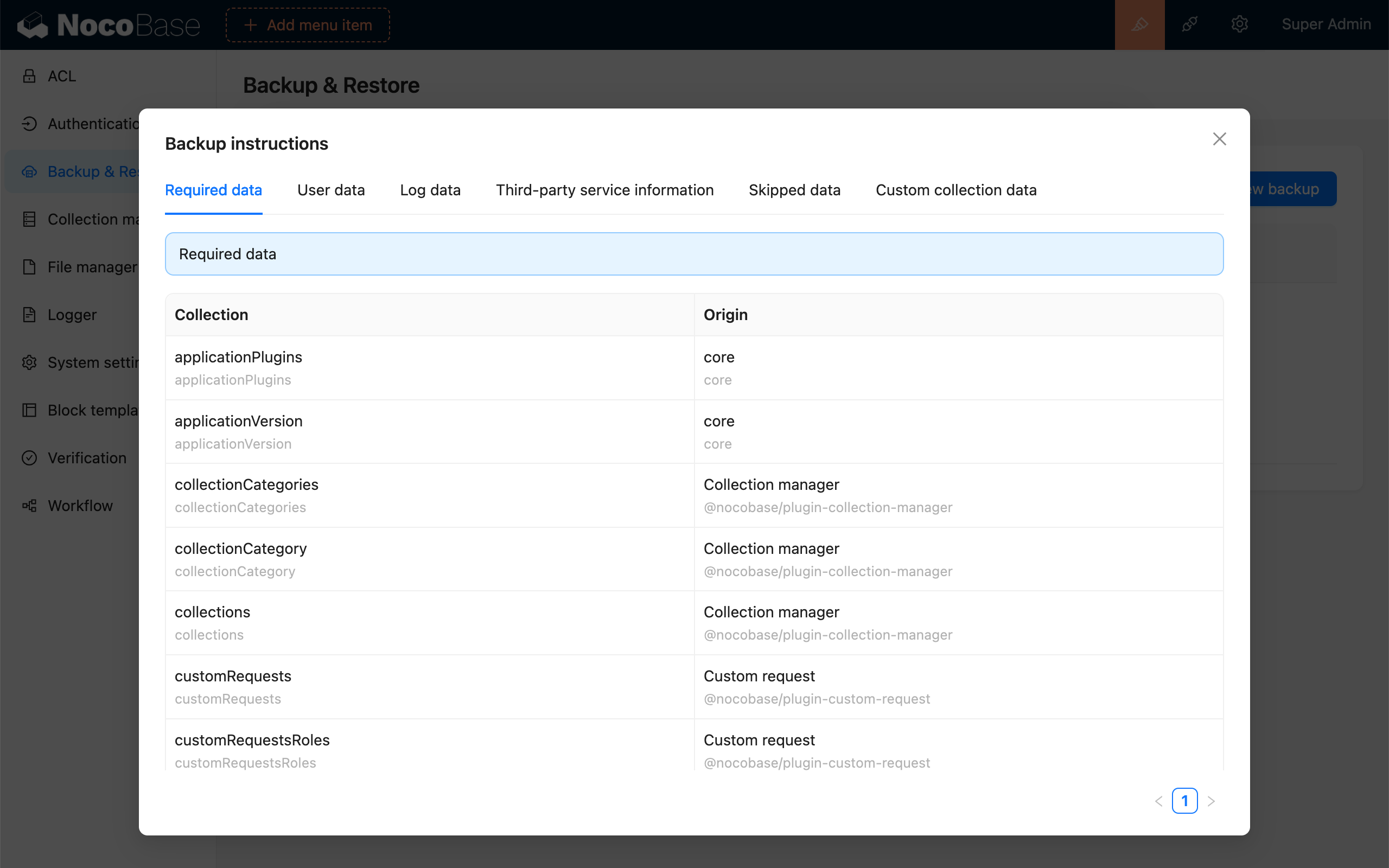1389x868 pixels.
Task: Click the collectionCategory row name
Action: pyautogui.click(x=240, y=548)
